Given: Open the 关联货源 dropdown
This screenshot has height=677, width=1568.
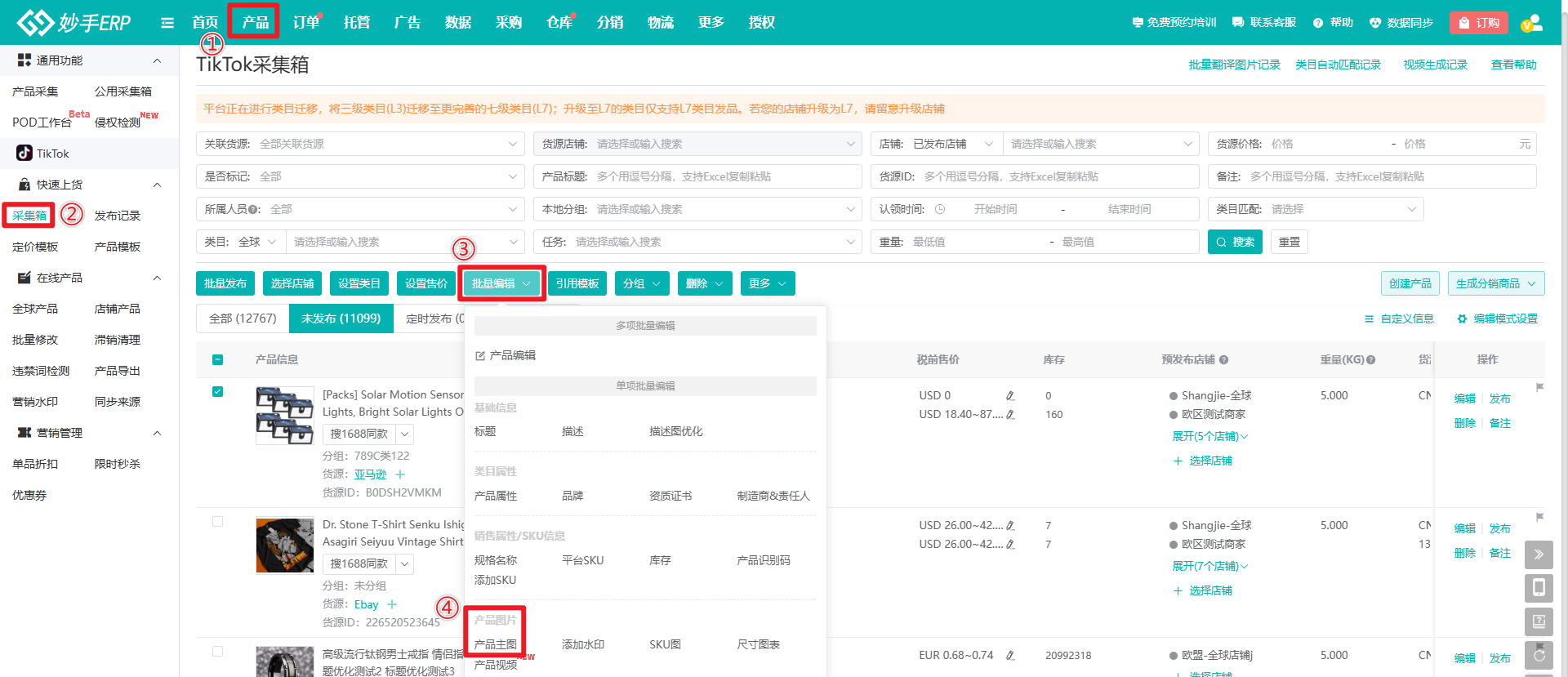Looking at the screenshot, I should point(360,144).
